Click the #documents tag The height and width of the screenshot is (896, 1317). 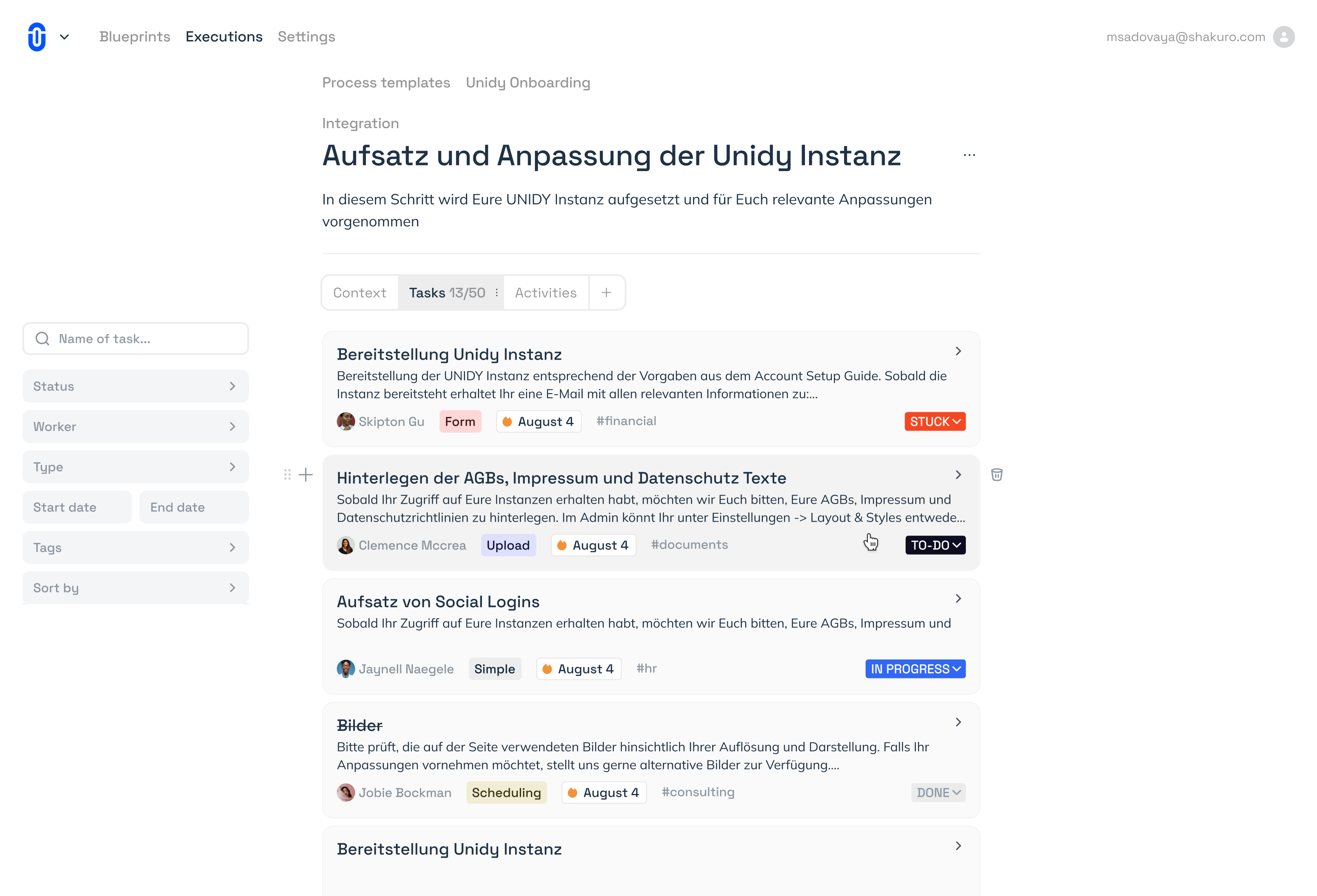pos(690,544)
